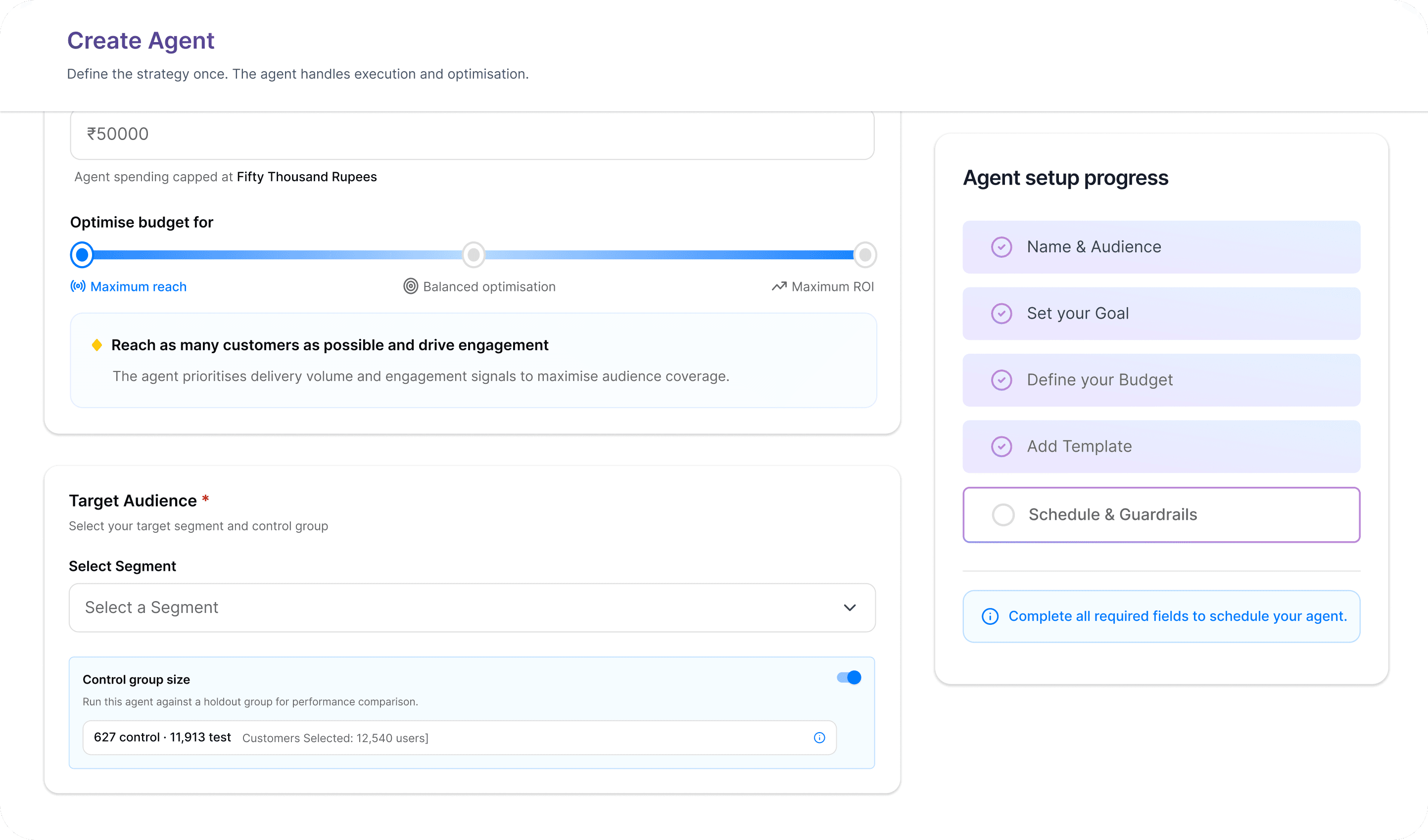
Task: Click the Maximum ROI label
Action: pyautogui.click(x=832, y=286)
